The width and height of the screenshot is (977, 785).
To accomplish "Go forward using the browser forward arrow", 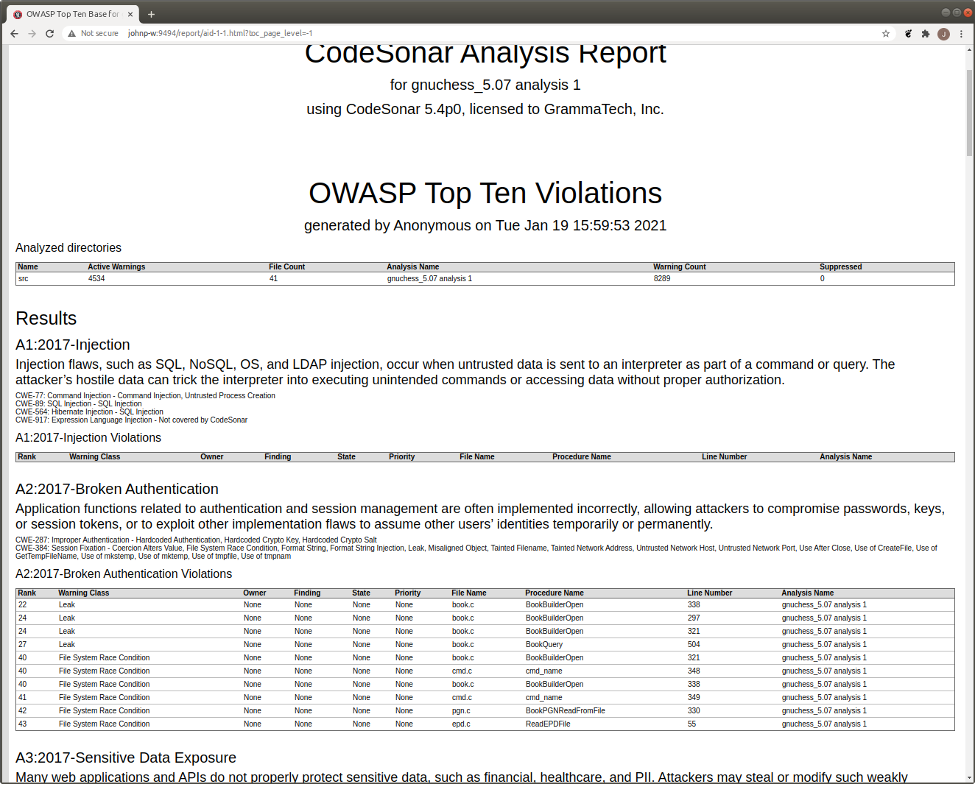I will tap(32, 34).
